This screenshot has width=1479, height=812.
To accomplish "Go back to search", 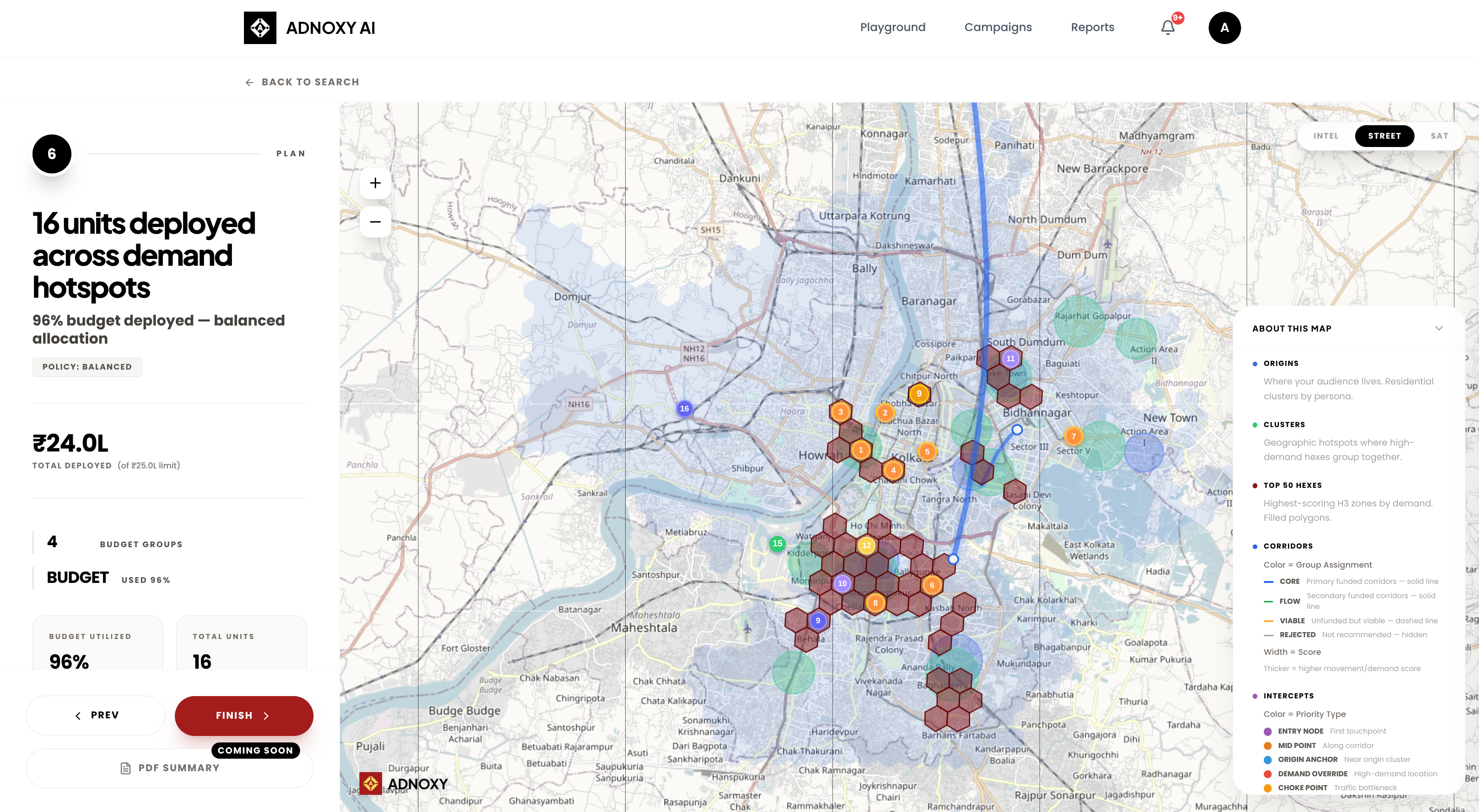I will click(302, 82).
